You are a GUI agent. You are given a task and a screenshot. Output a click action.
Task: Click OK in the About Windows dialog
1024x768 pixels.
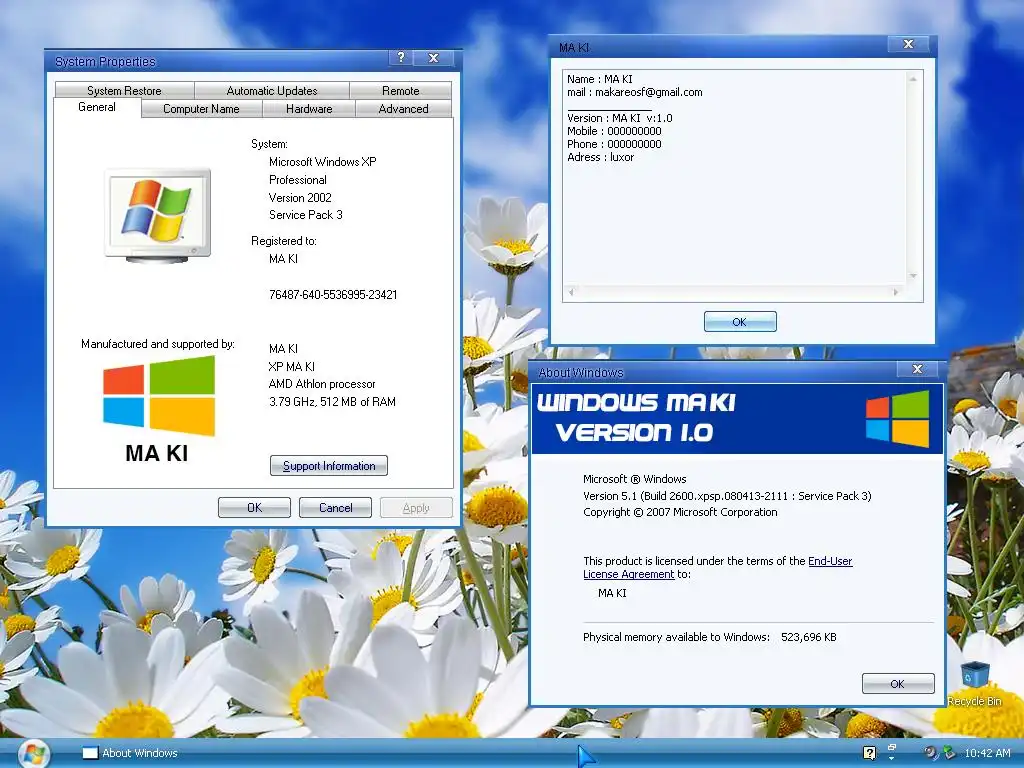[x=898, y=683]
